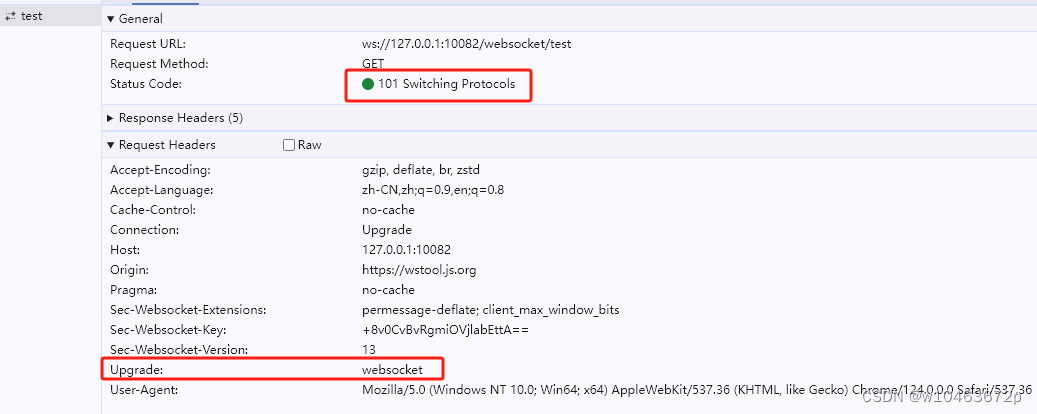Screen dimensions: 1037x414
Task: Click the Accept-Language header value
Action: (434, 190)
